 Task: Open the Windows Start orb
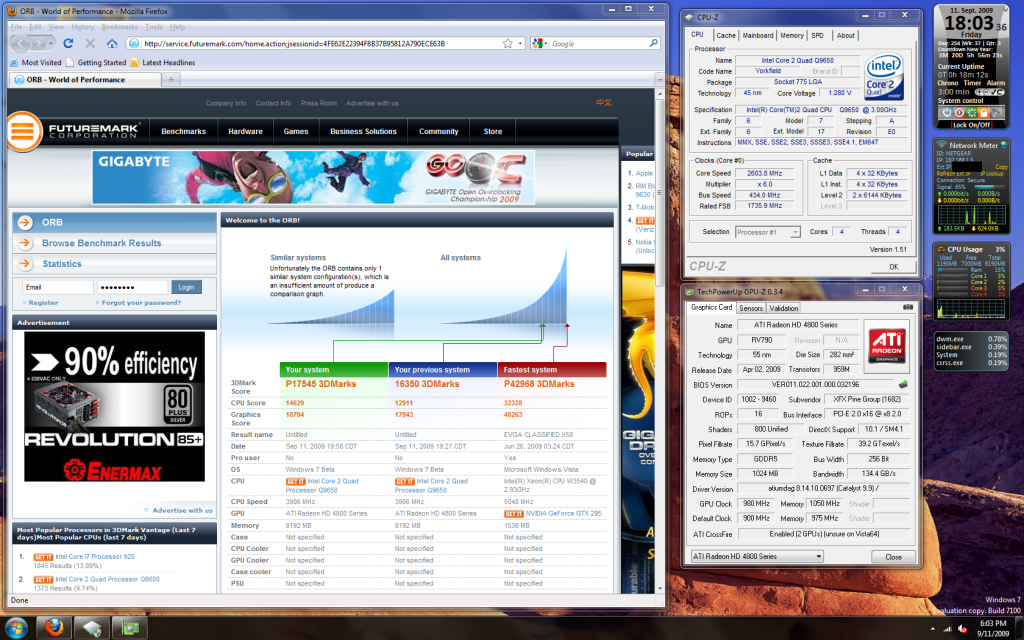click(16, 628)
